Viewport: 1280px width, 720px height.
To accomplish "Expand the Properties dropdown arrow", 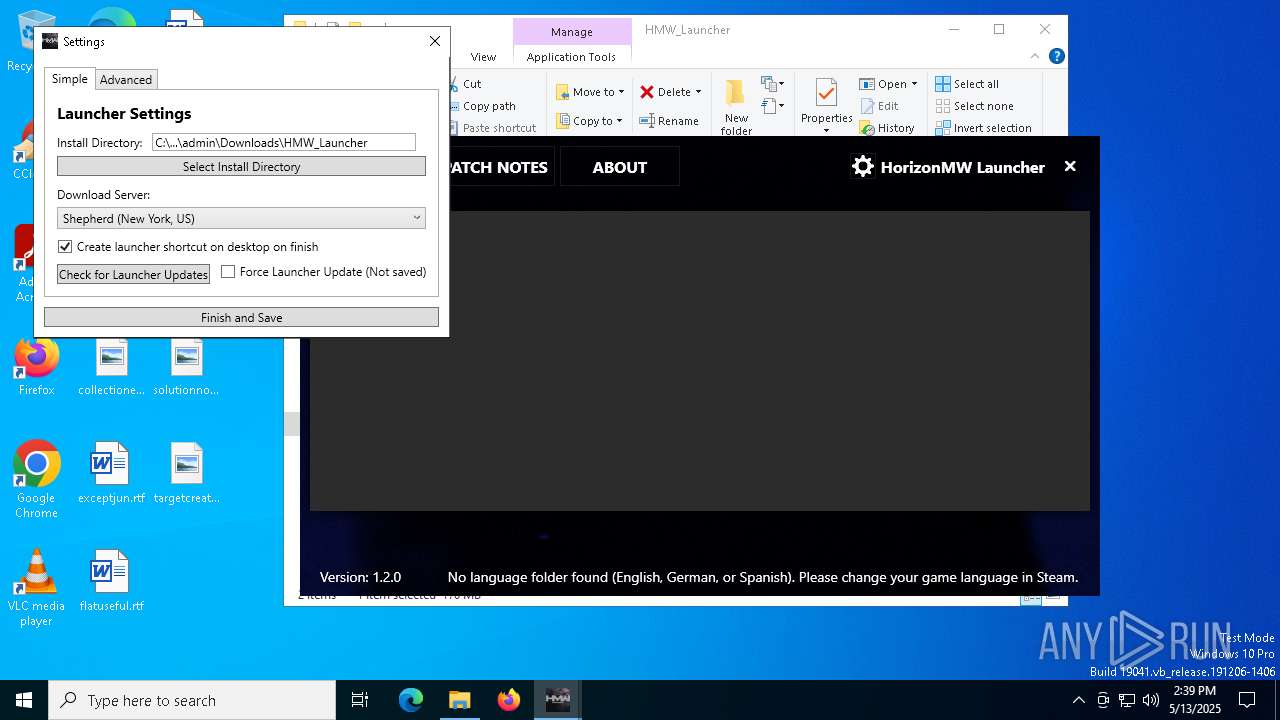I will [826, 130].
